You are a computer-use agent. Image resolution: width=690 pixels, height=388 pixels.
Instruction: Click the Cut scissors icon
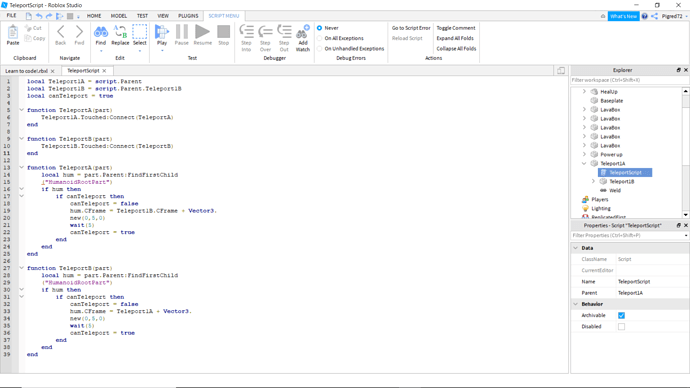click(x=28, y=28)
